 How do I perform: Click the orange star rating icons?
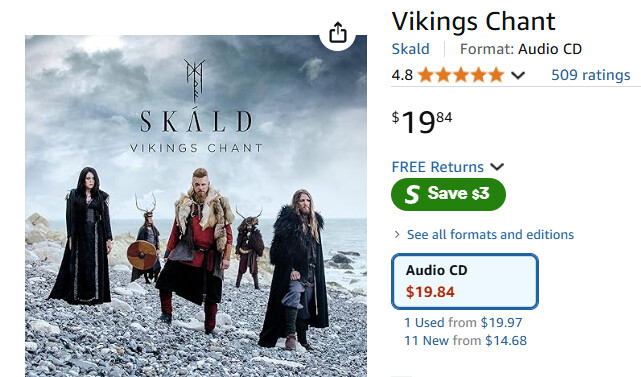[461, 75]
